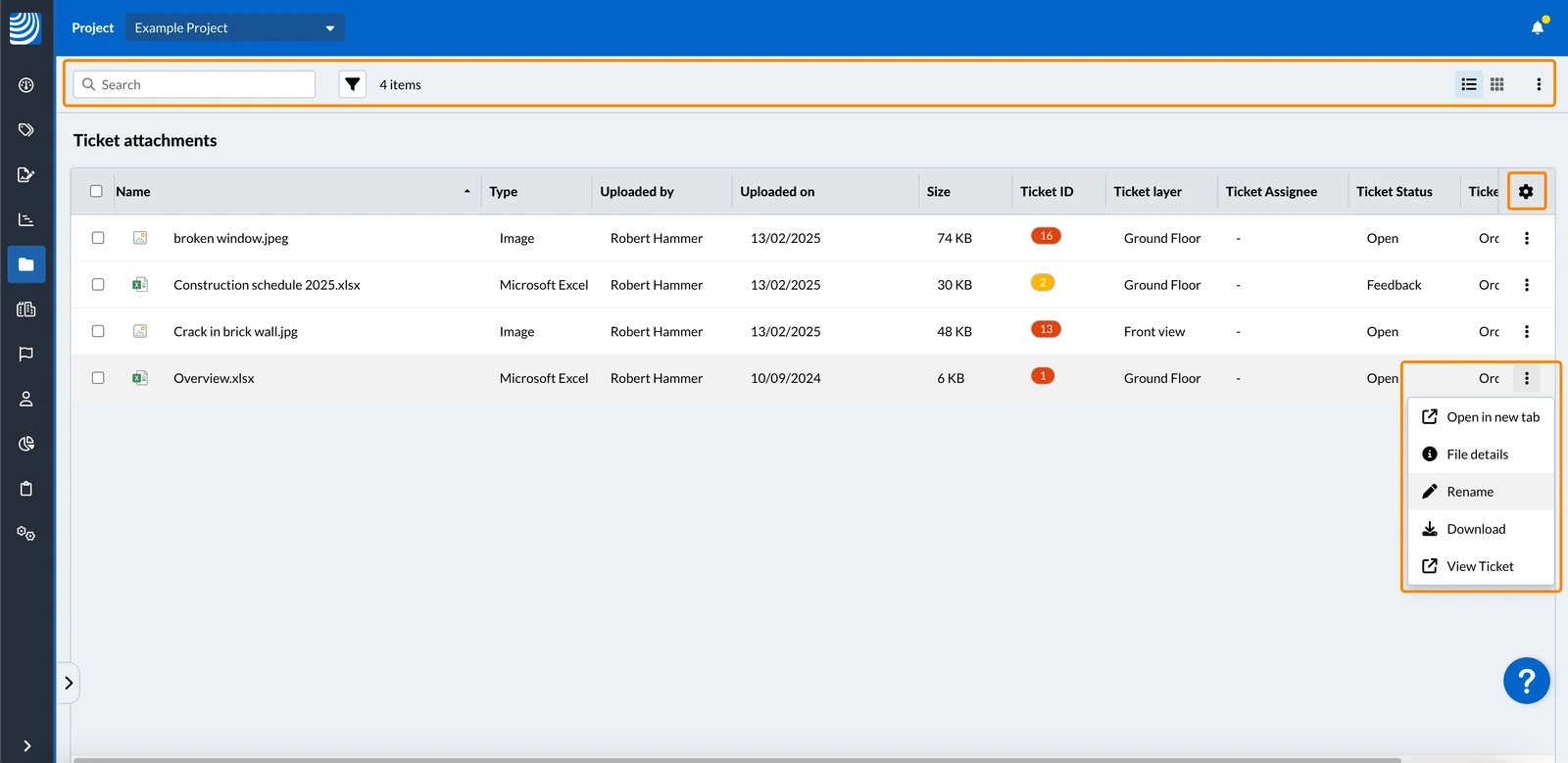Select the broken window.jpeg checkbox

pos(98,238)
